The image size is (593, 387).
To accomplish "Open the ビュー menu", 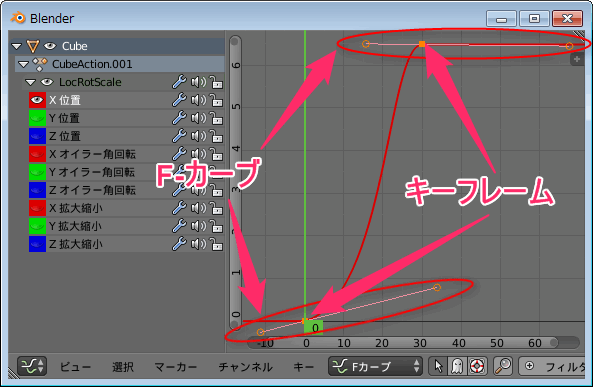I will click(x=75, y=367).
